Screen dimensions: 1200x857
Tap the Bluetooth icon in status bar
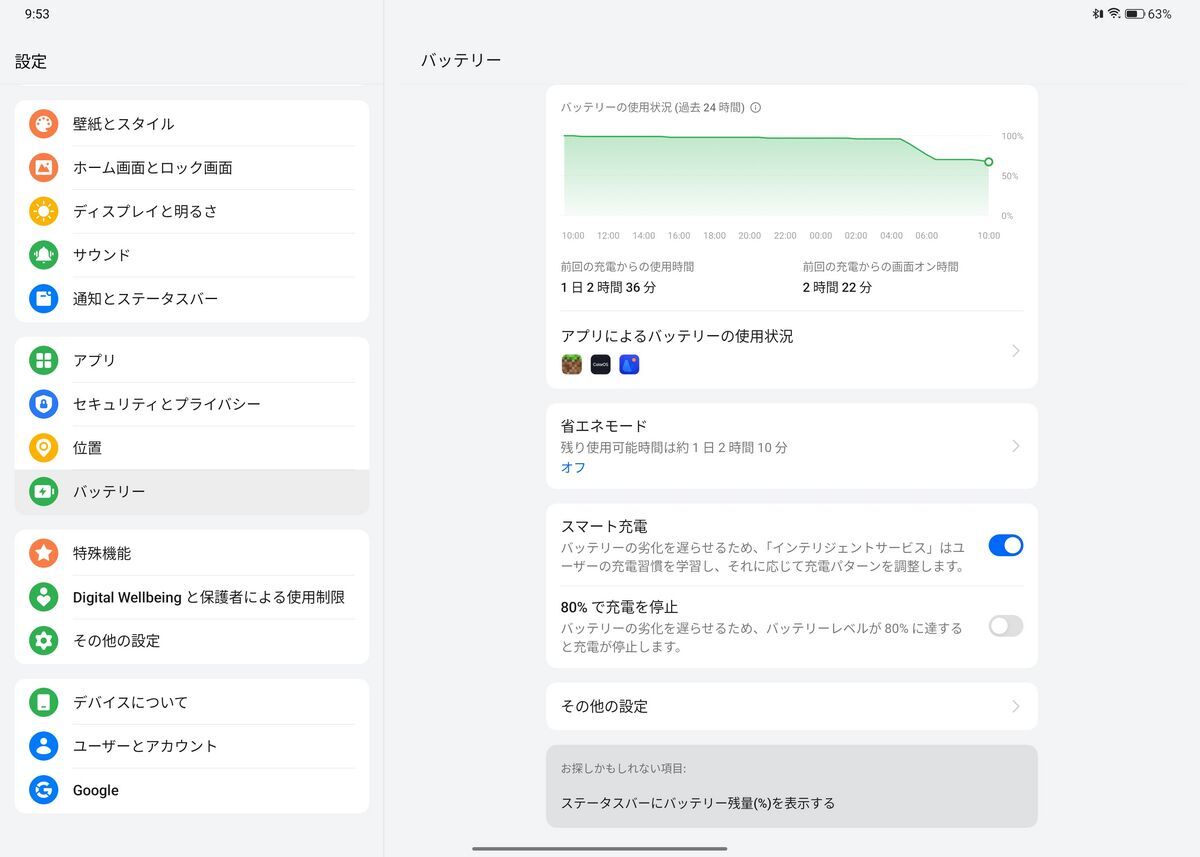pos(1097,14)
